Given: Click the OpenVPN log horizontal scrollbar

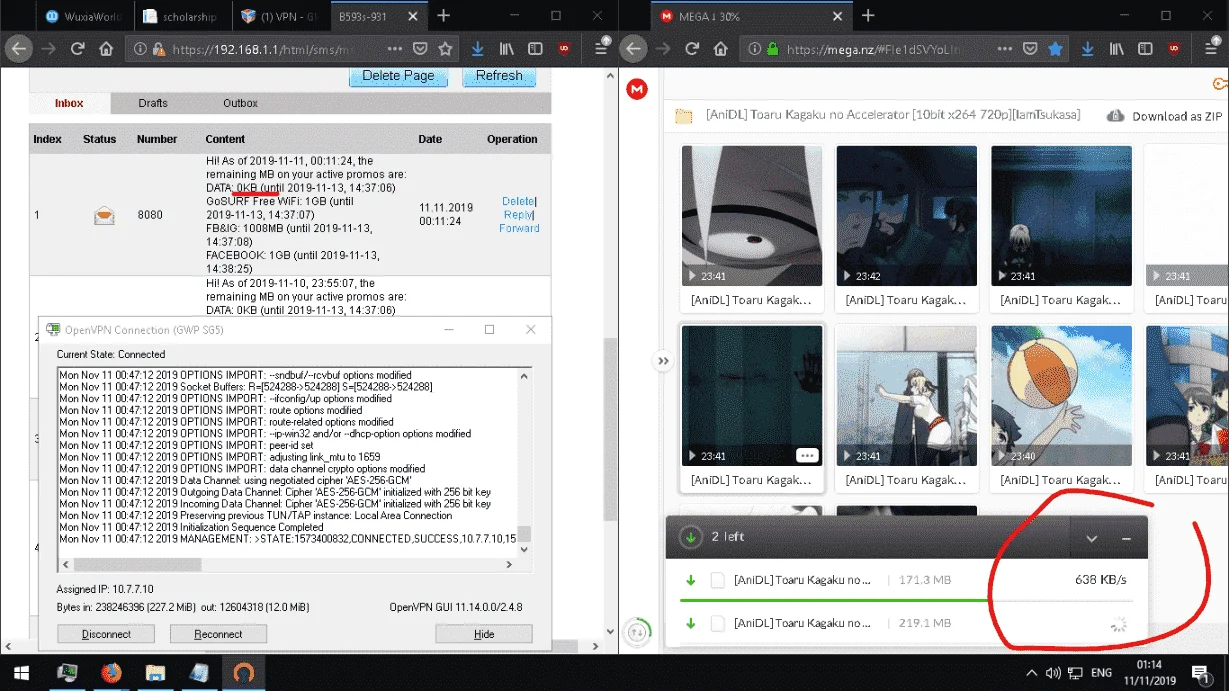Looking at the screenshot, I should click(287, 564).
